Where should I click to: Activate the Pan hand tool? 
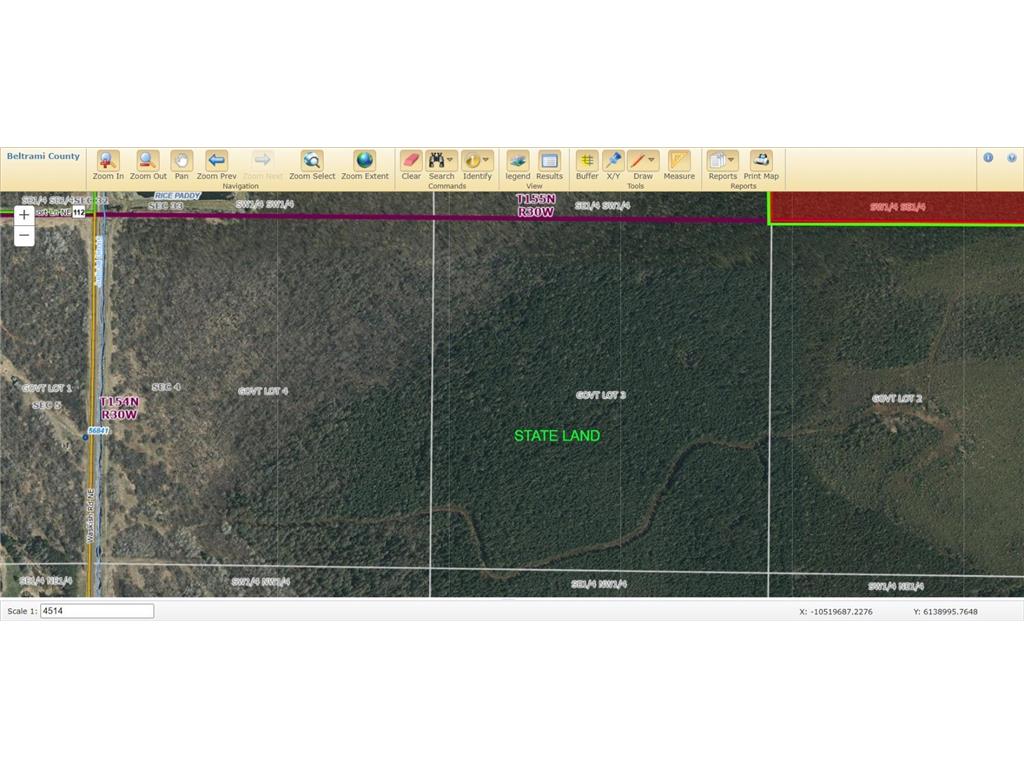click(181, 161)
